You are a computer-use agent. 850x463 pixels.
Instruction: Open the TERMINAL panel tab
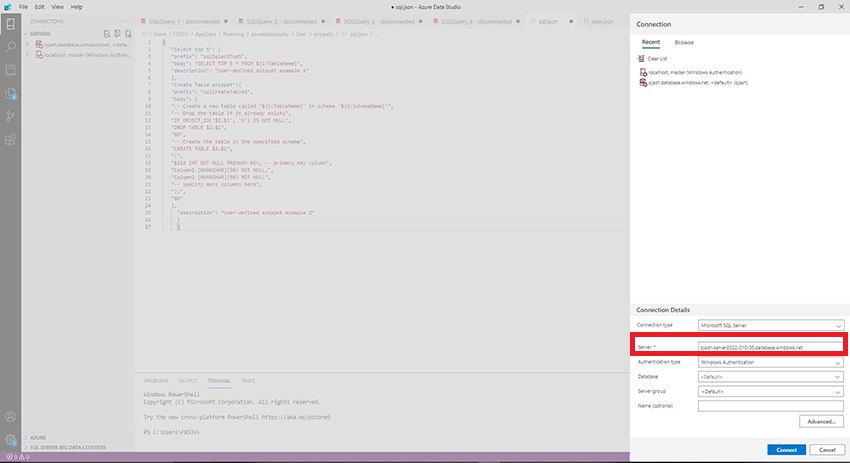point(219,381)
